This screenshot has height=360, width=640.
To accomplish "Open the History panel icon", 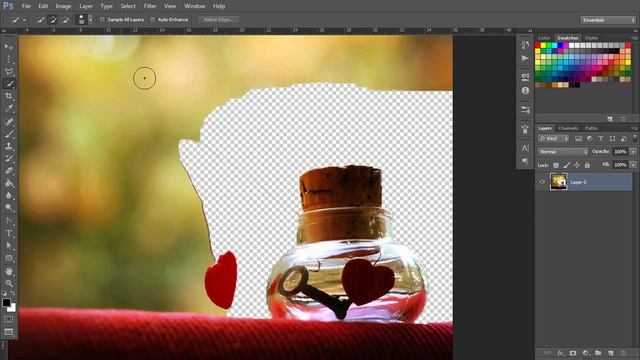I will [525, 45].
